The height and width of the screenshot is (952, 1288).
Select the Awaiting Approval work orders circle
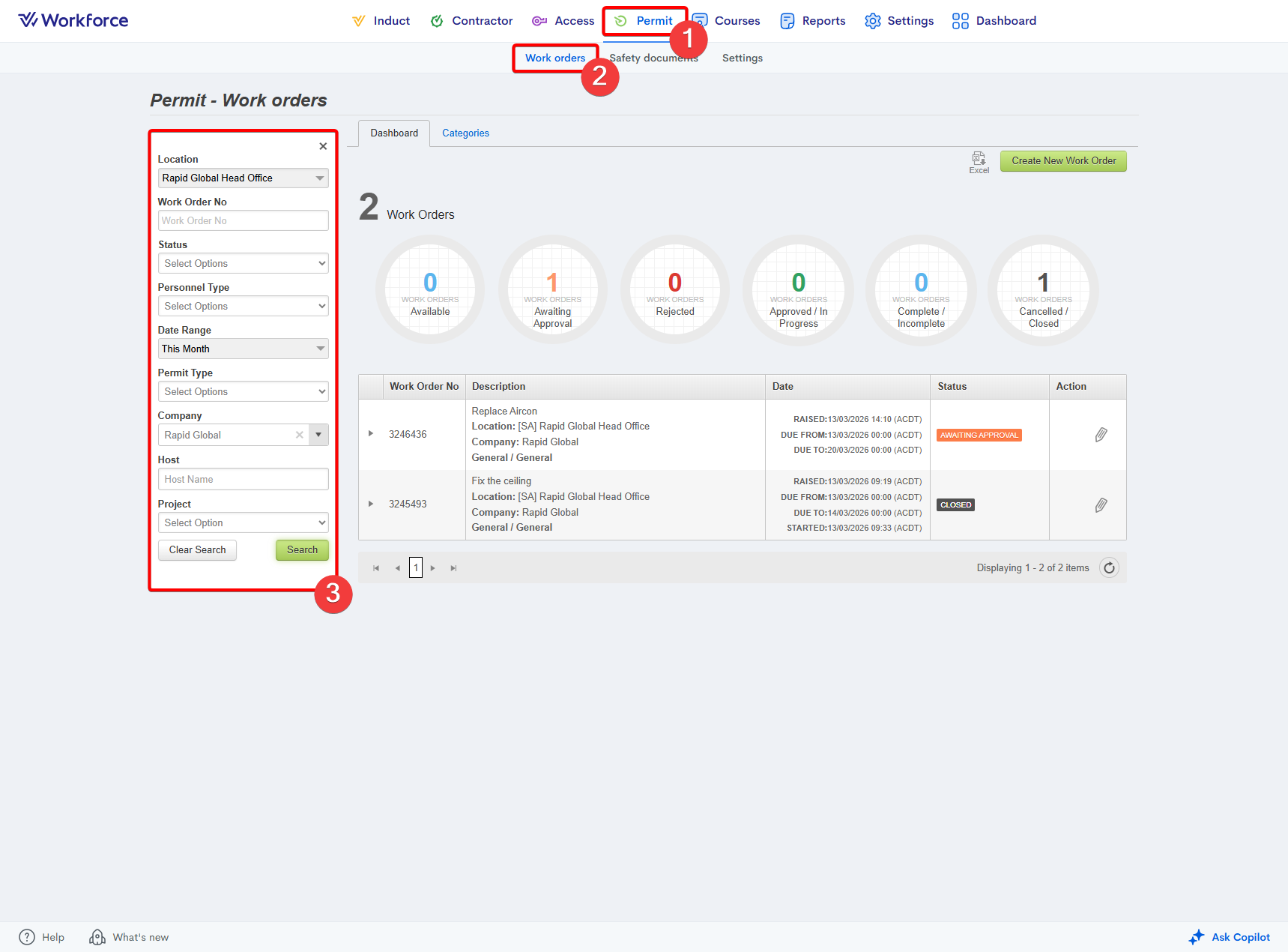coord(552,291)
